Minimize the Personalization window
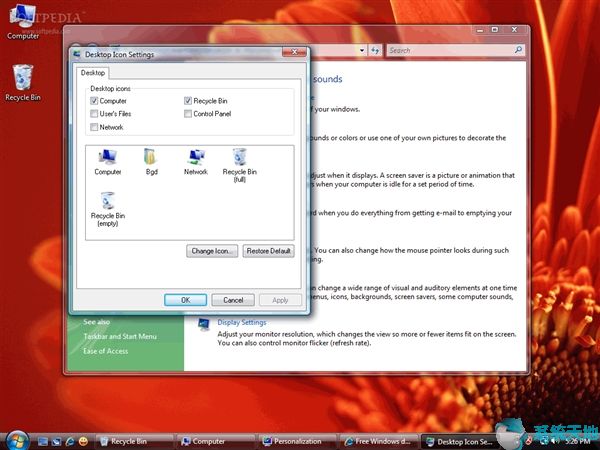Viewport: 600px width, 450px height. [x=480, y=29]
